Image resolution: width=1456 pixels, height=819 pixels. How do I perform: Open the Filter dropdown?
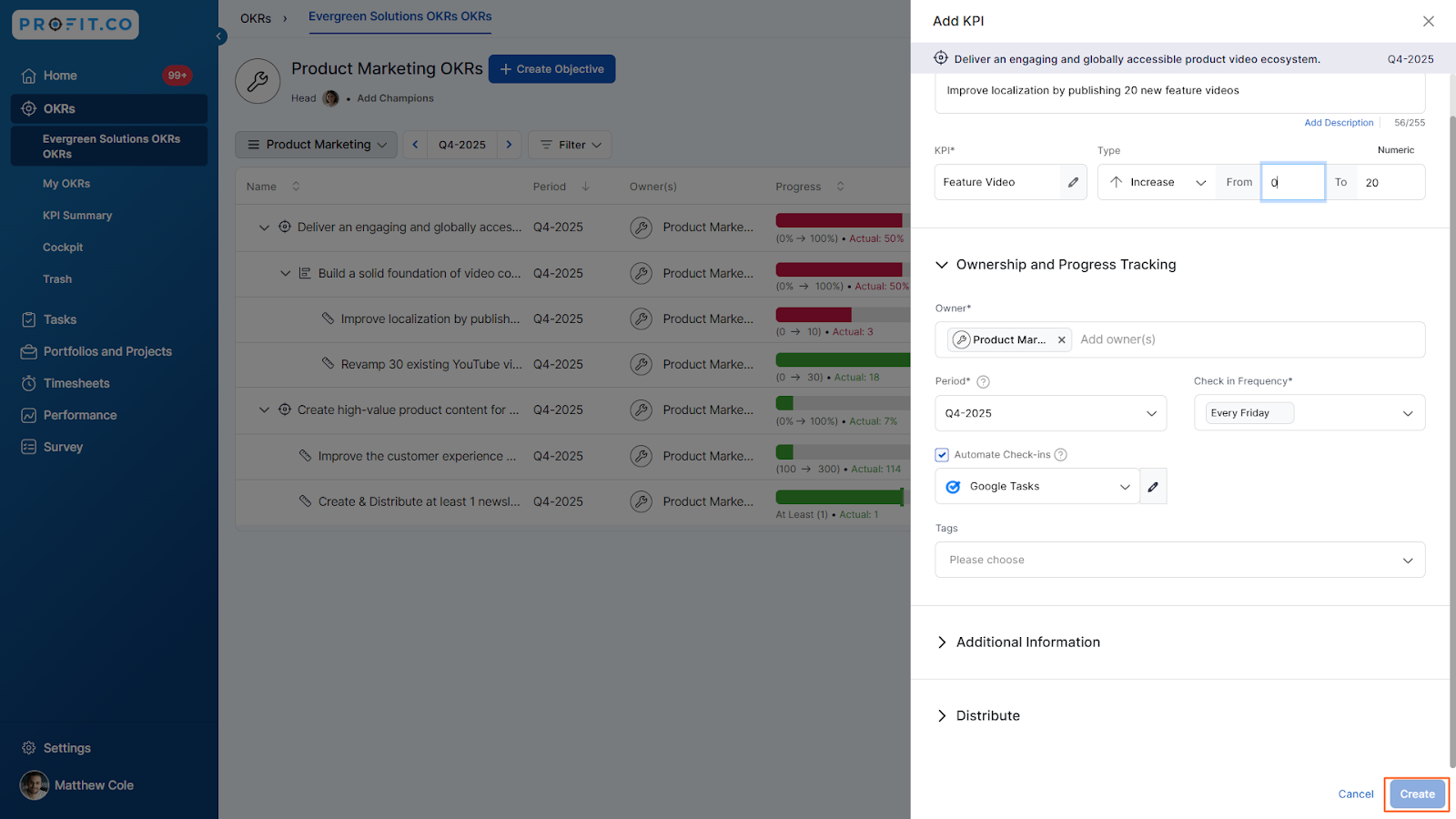tap(571, 145)
